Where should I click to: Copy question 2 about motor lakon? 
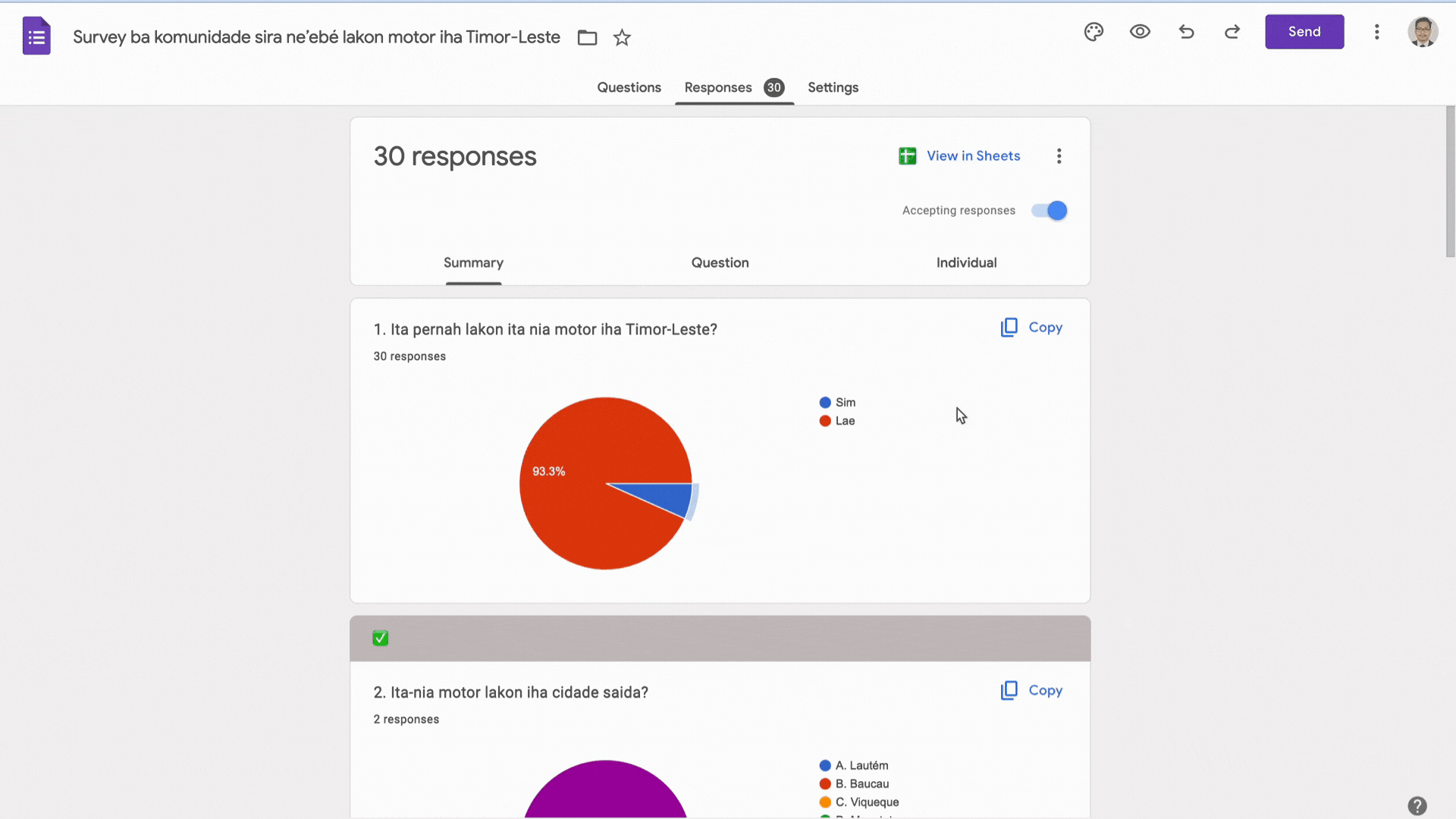[x=1031, y=690]
